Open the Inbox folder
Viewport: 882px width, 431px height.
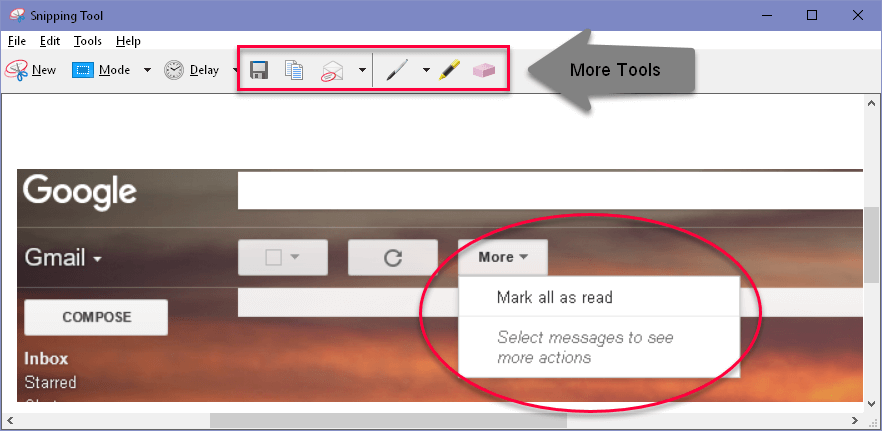pyautogui.click(x=46, y=358)
